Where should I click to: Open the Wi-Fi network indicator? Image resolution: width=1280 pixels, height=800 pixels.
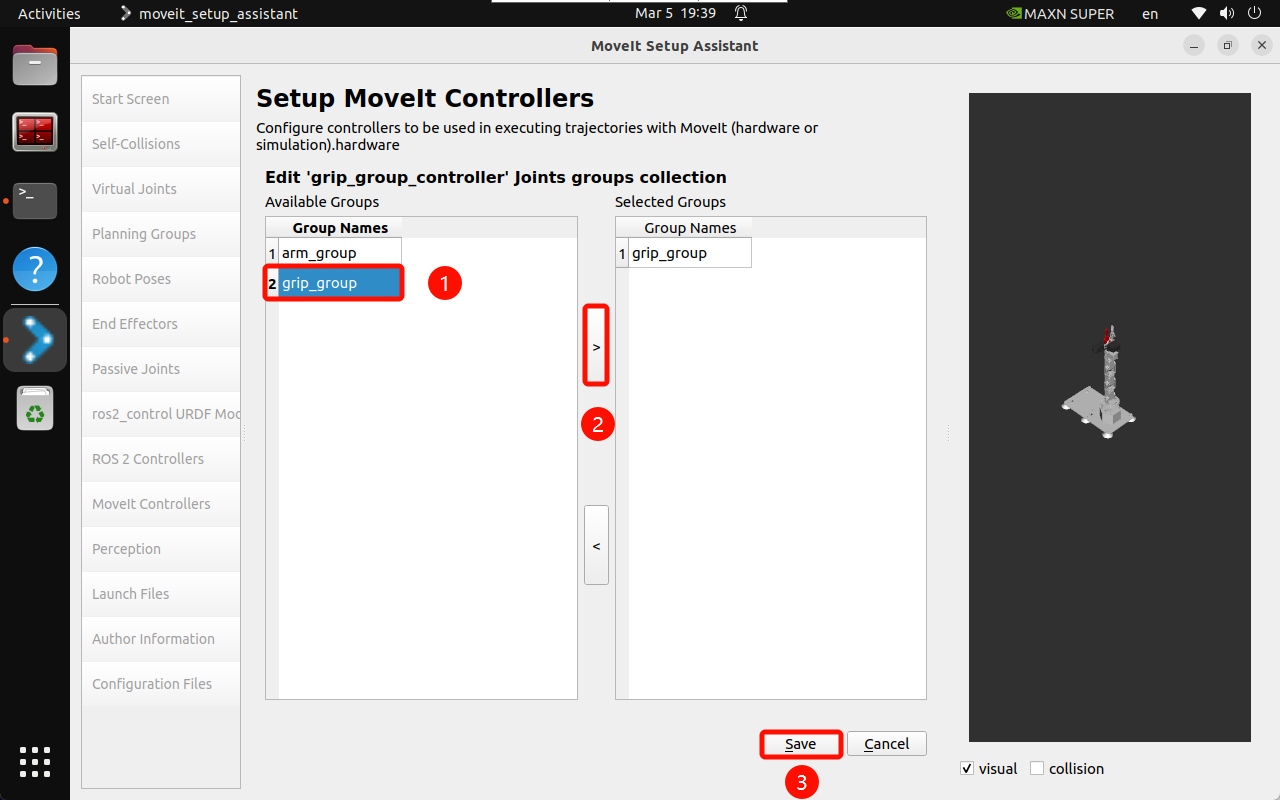pyautogui.click(x=1199, y=14)
